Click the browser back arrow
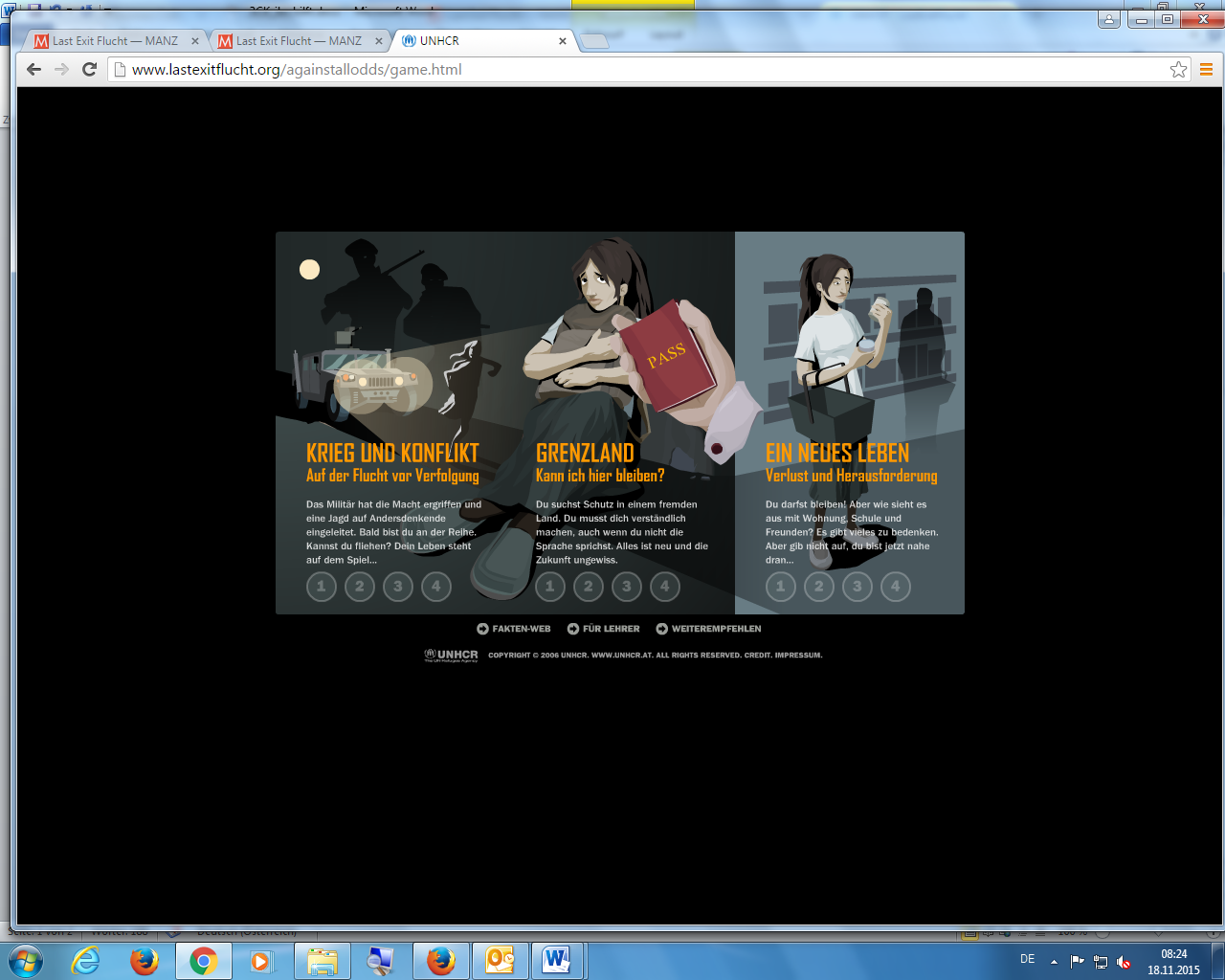This screenshot has width=1225, height=980. coord(34,69)
